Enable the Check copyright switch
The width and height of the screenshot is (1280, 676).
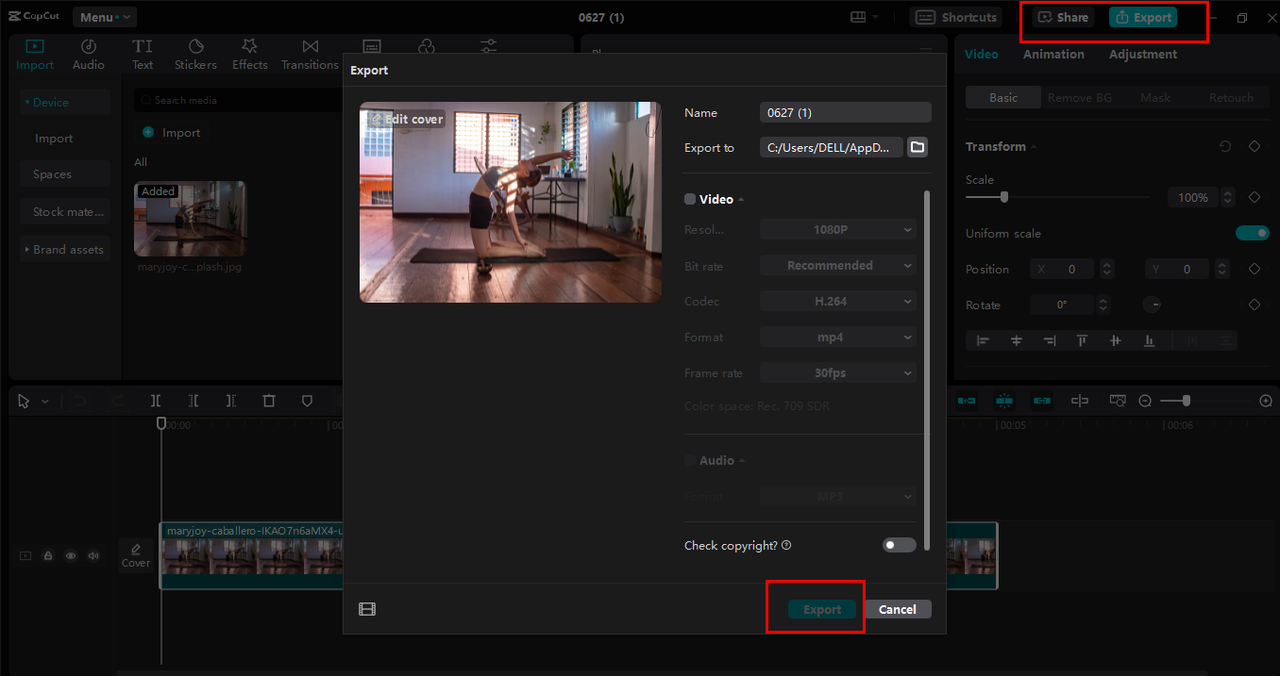[899, 545]
